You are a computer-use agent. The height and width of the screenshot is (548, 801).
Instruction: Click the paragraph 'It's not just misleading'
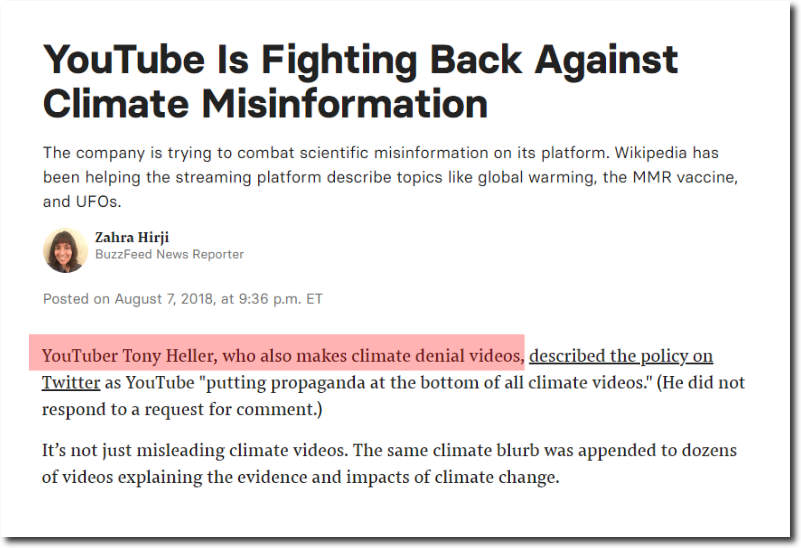(389, 464)
